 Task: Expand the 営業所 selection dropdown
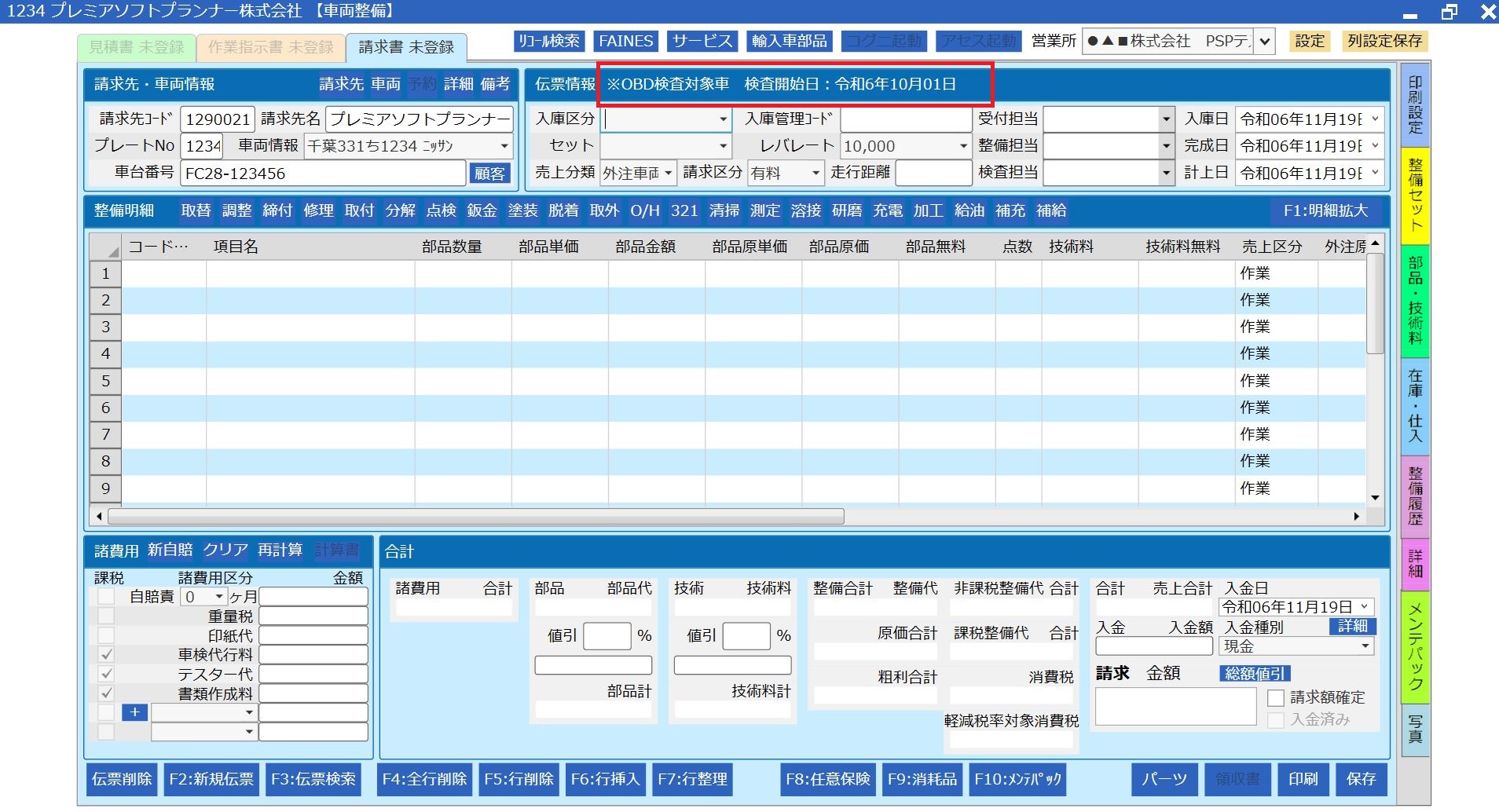pyautogui.click(x=1264, y=41)
